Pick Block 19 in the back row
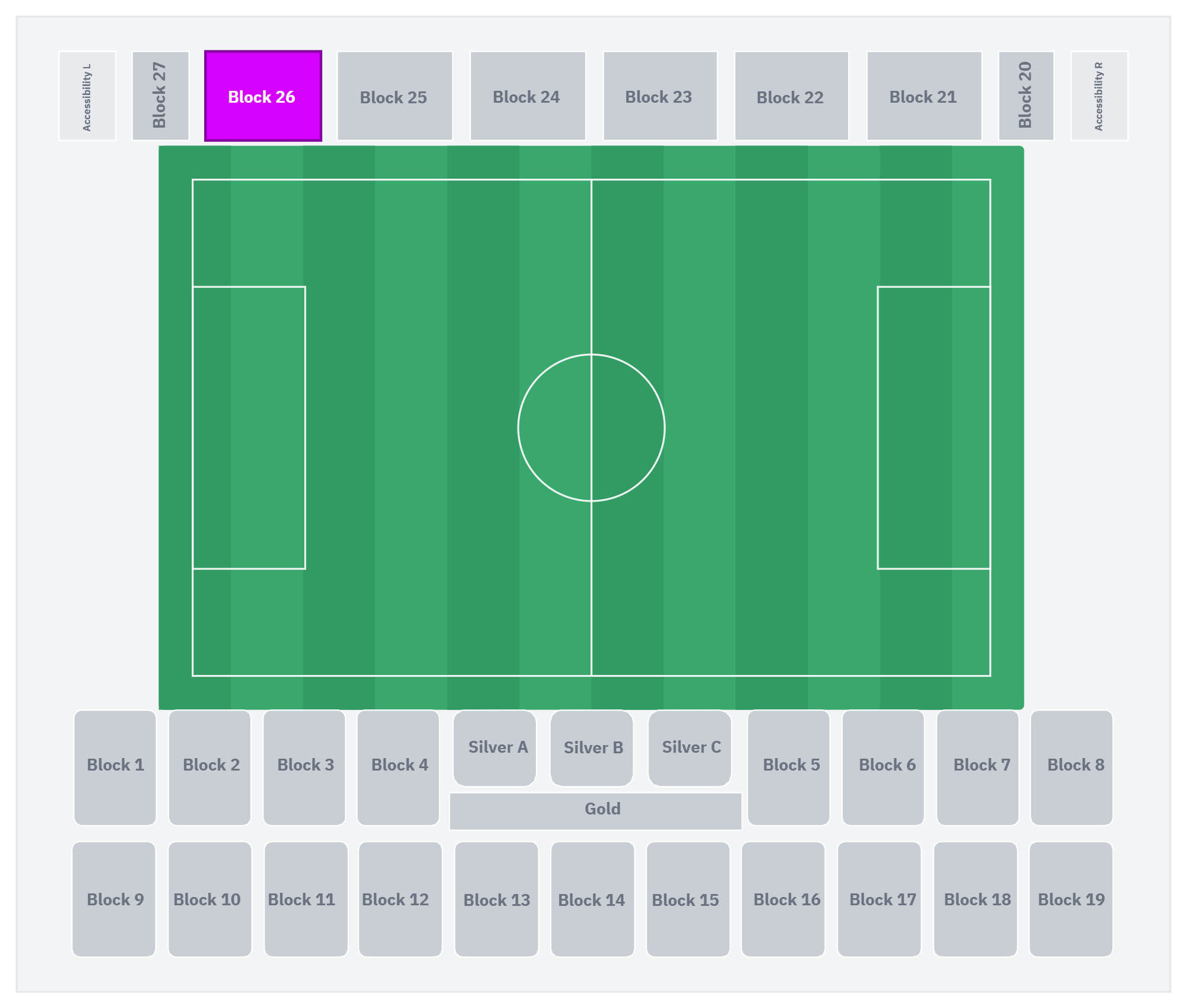Viewport: 1187px width, 1008px height. (x=1071, y=899)
